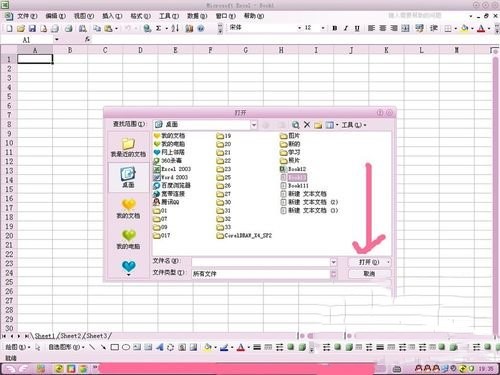500x375 pixels.
Task: Open the 文件类型 file type combo box
Action: 264,274
